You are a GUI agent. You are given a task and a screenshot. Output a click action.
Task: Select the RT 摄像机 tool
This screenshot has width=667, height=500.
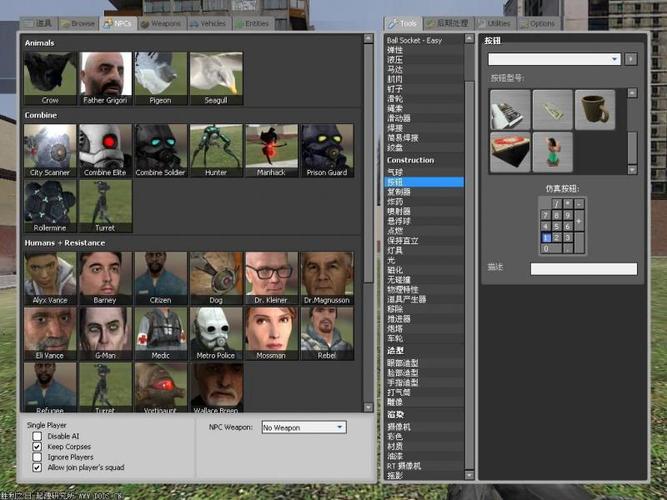tap(424, 466)
